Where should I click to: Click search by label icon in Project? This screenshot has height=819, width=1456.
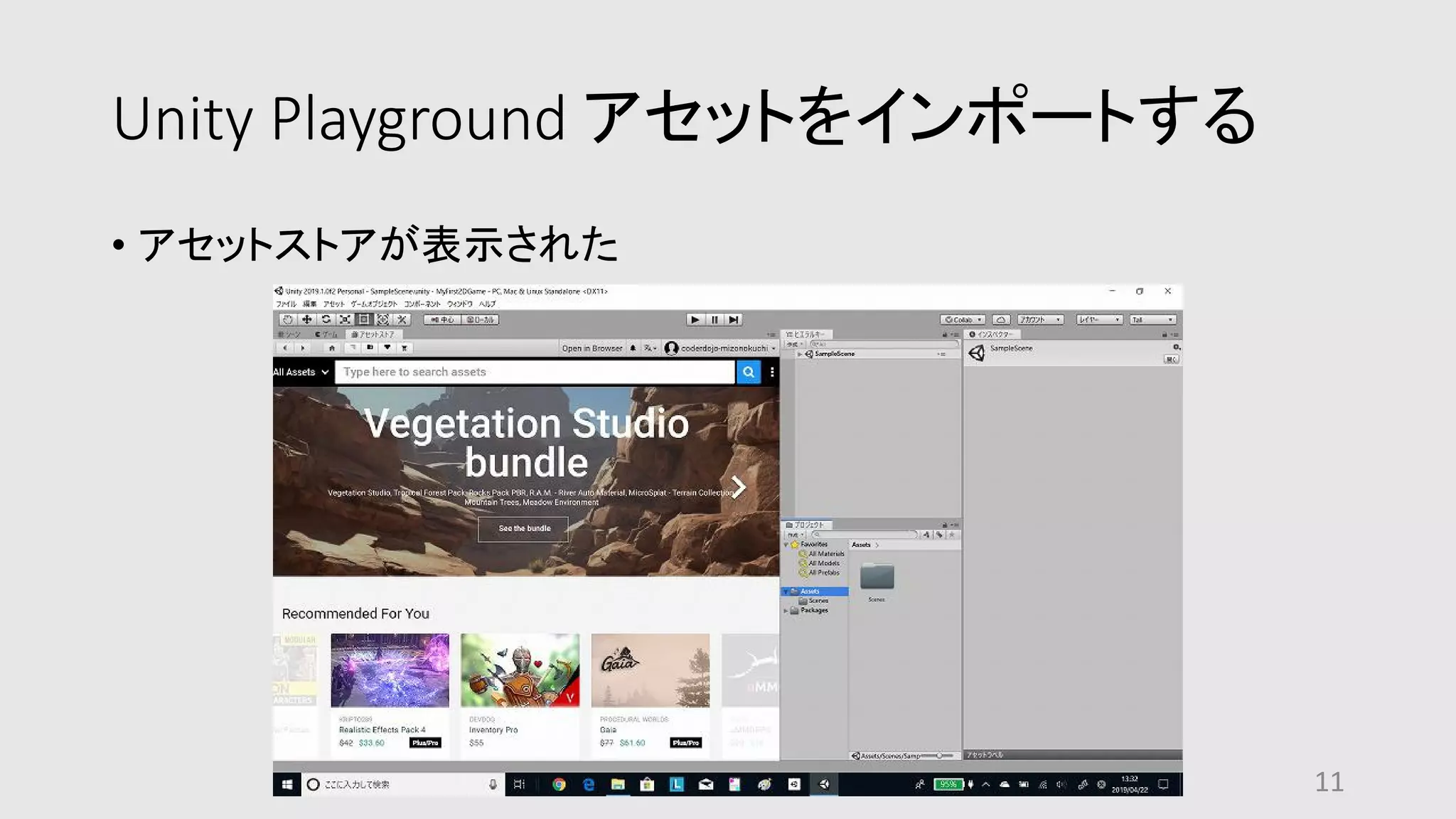(x=939, y=535)
